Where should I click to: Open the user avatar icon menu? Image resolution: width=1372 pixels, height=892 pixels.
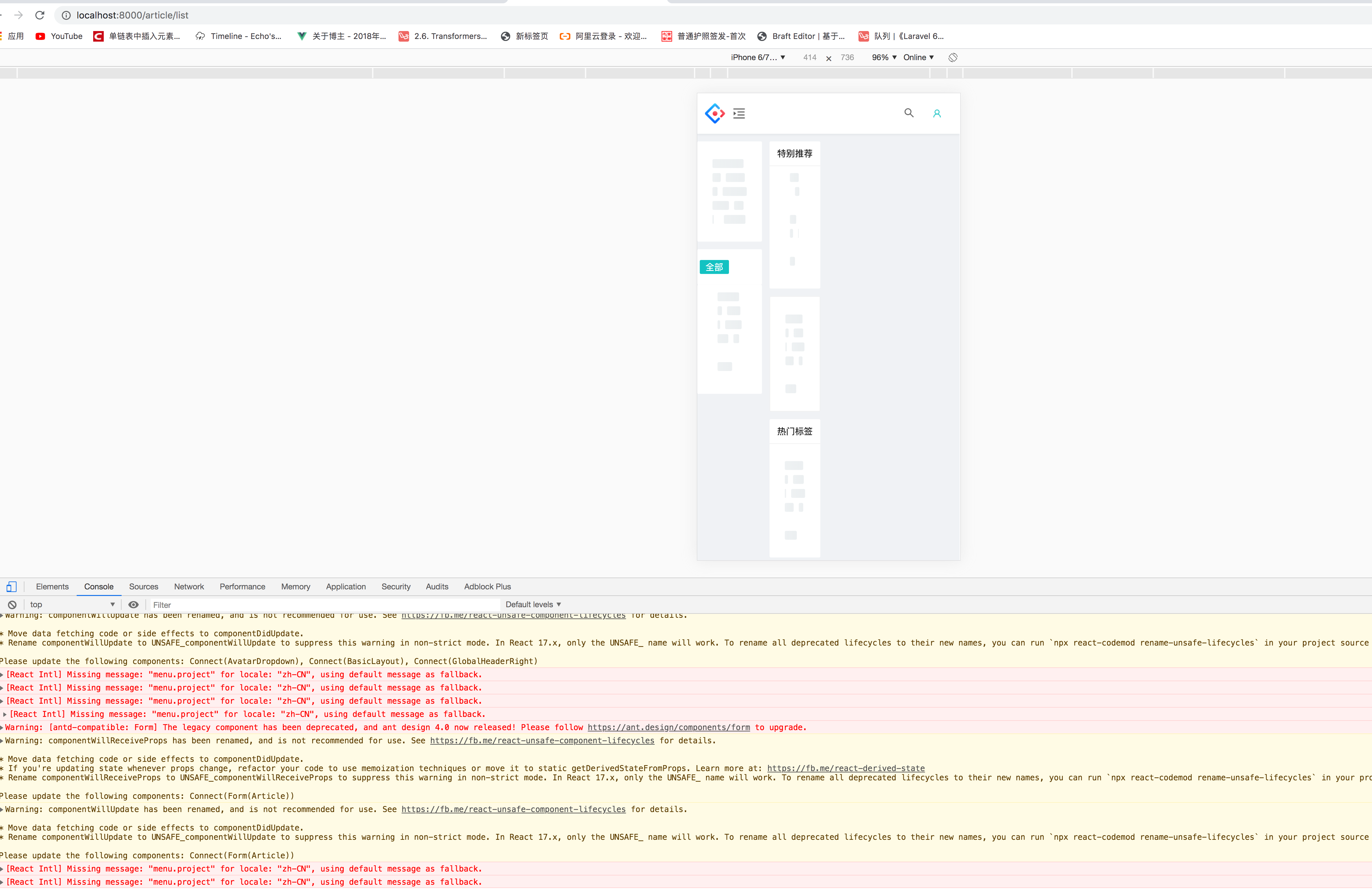[937, 114]
